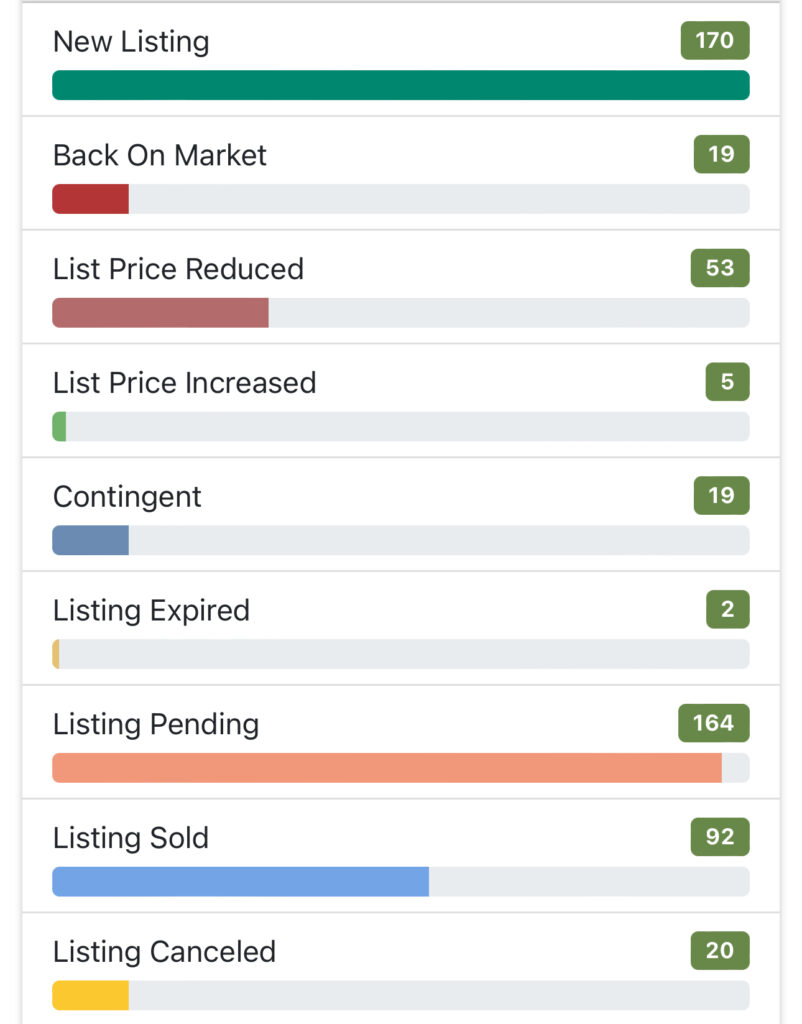The image size is (802, 1024).
Task: Select the green New Listing progress bar
Action: (401, 85)
